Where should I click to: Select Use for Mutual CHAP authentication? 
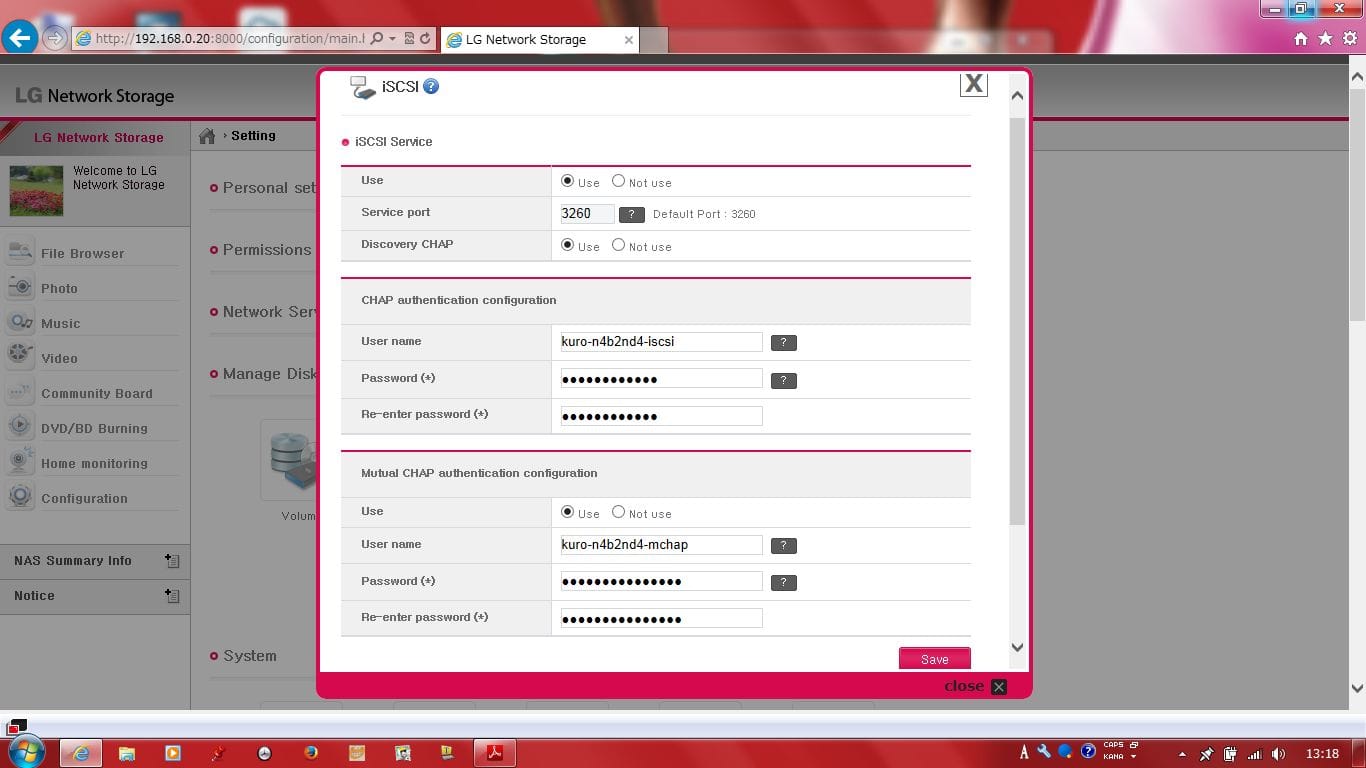(x=568, y=512)
